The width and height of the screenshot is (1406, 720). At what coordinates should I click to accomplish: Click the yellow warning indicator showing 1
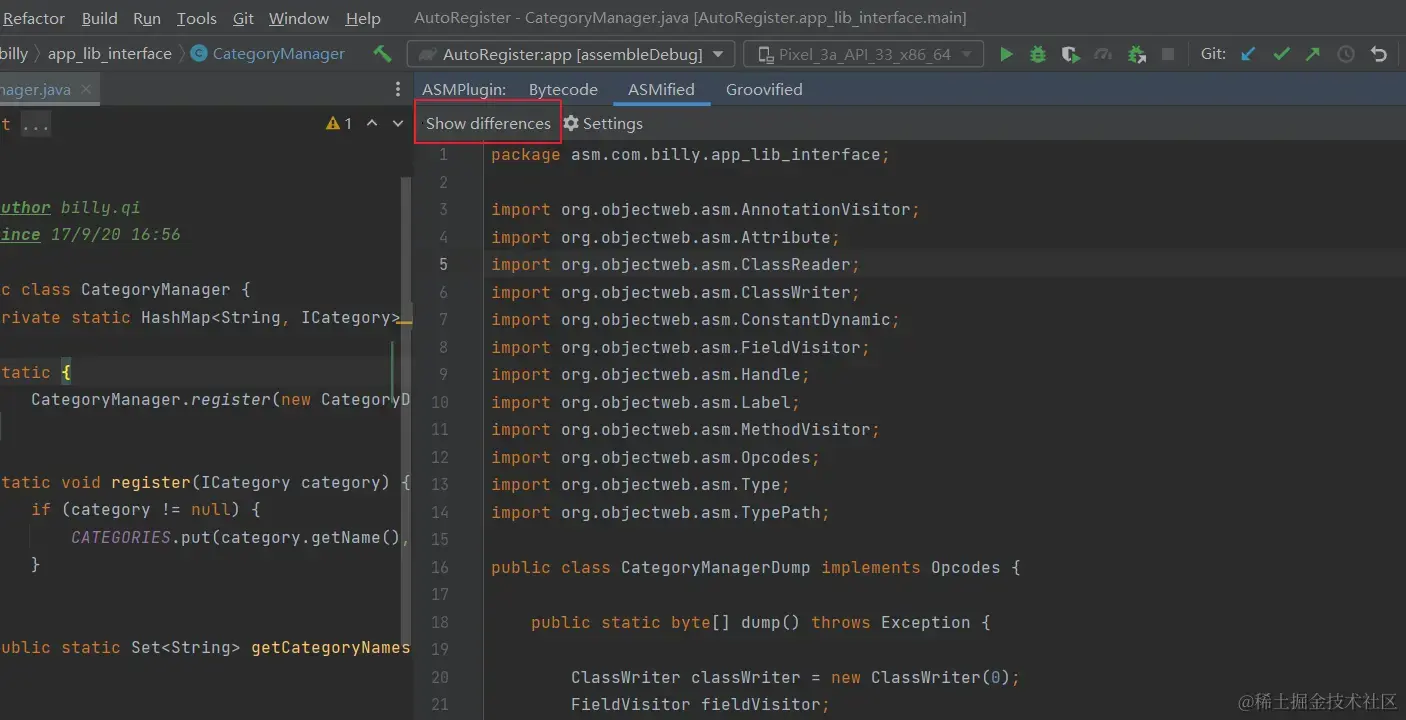coord(339,124)
